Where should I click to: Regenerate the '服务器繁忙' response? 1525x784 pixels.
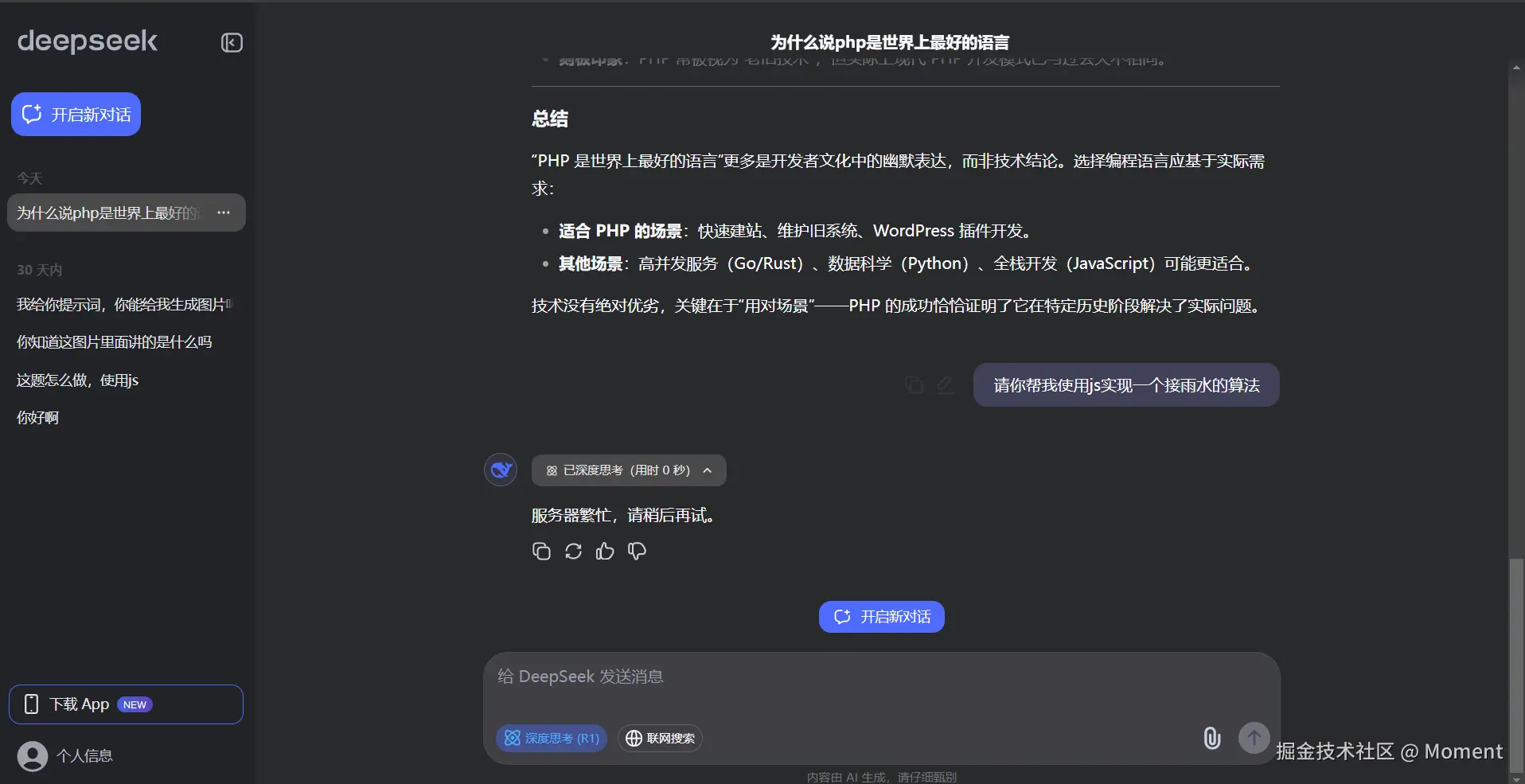click(x=573, y=551)
